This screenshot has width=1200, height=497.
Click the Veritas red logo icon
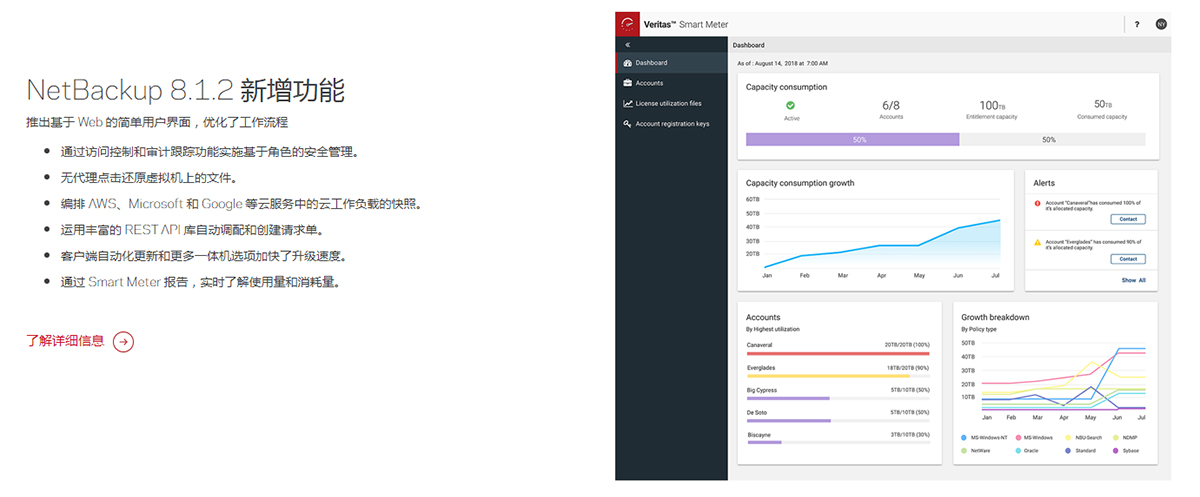coord(627,24)
